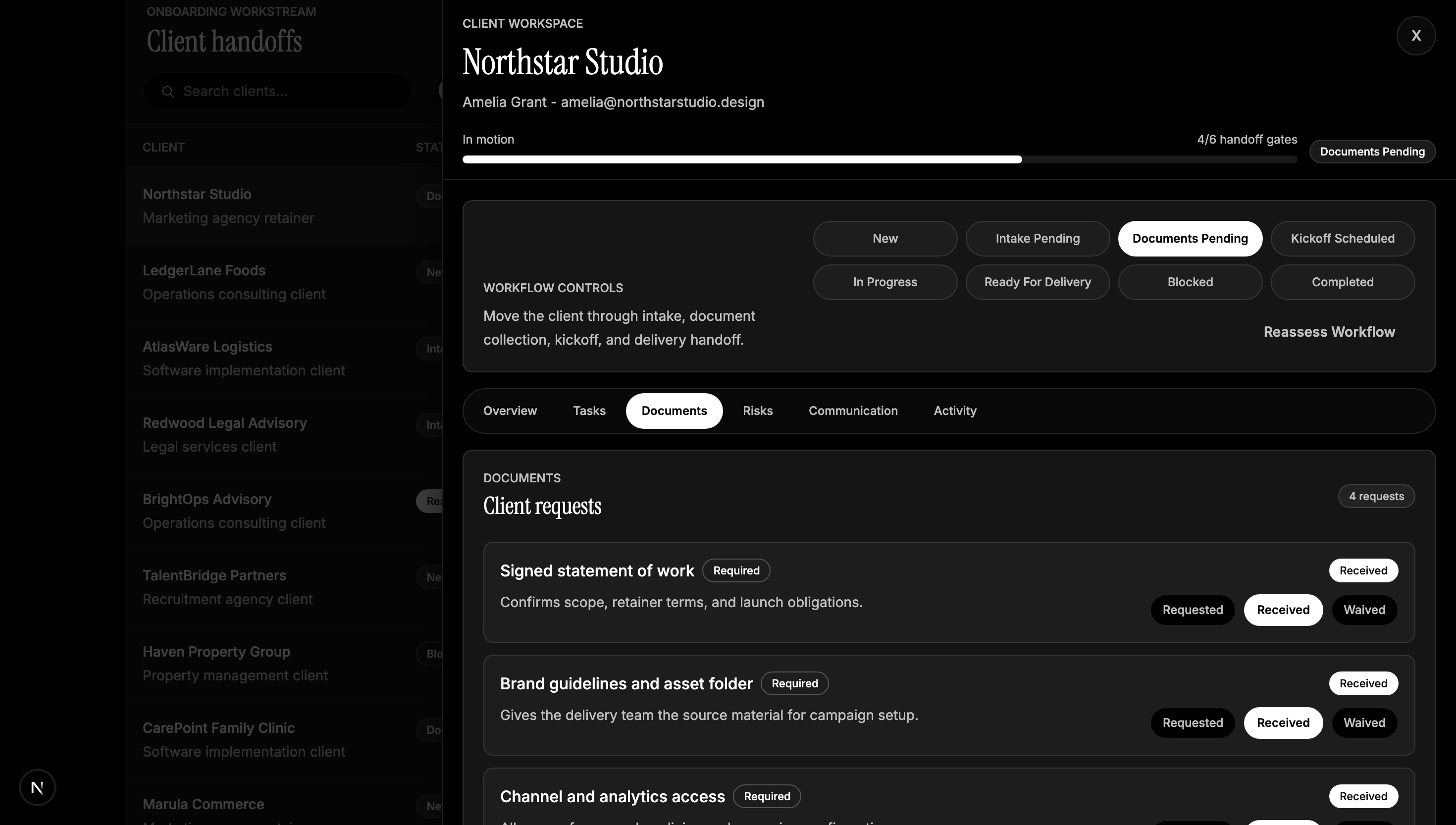The width and height of the screenshot is (1456, 825).
Task: Open the Communication tab
Action: click(x=853, y=411)
